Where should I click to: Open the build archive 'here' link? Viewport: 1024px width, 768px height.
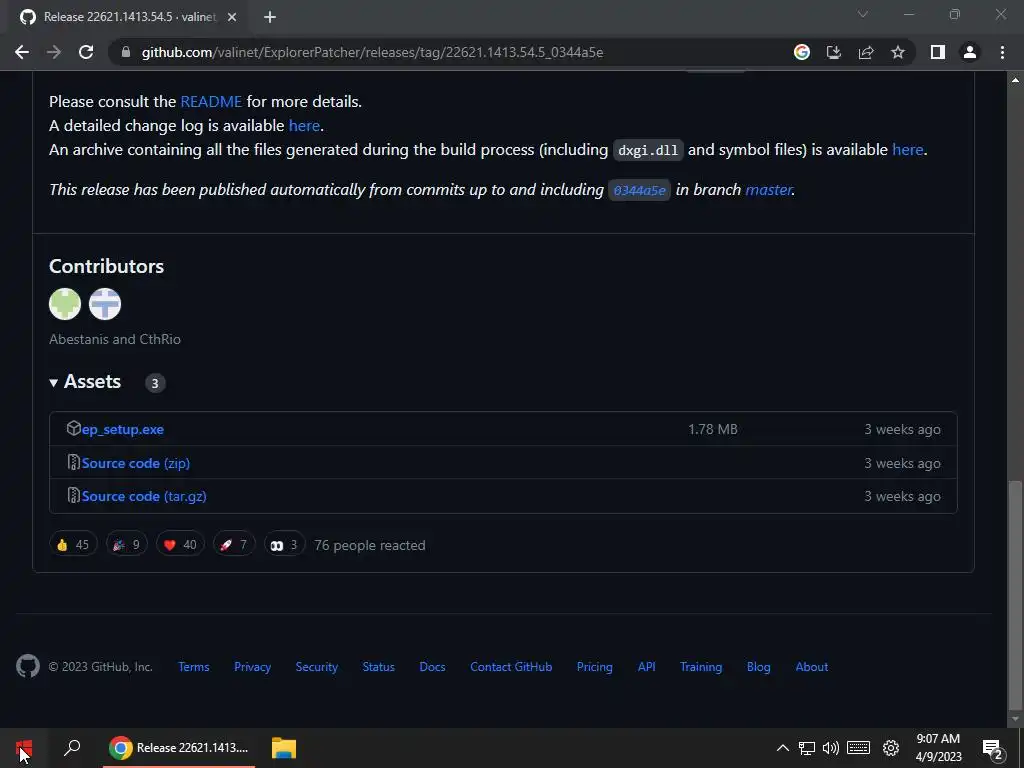(x=908, y=150)
